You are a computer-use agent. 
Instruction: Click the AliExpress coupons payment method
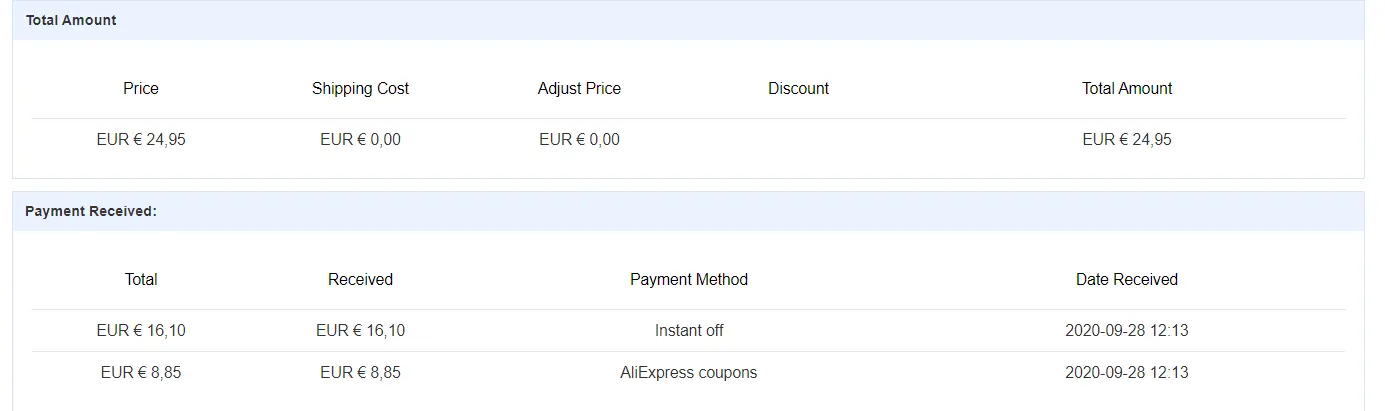pos(689,372)
